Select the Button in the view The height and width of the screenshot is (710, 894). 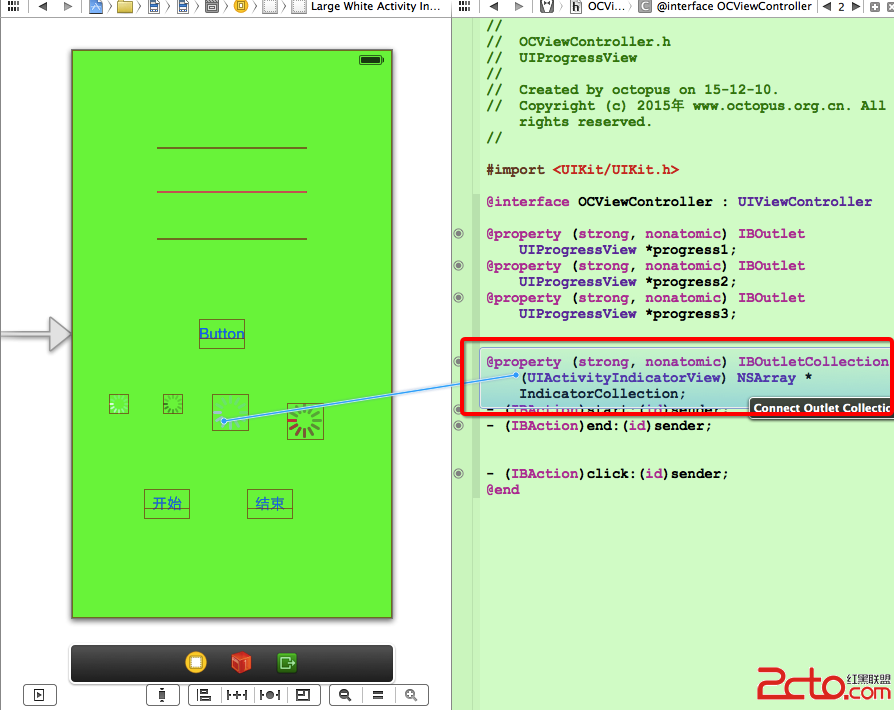(221, 334)
